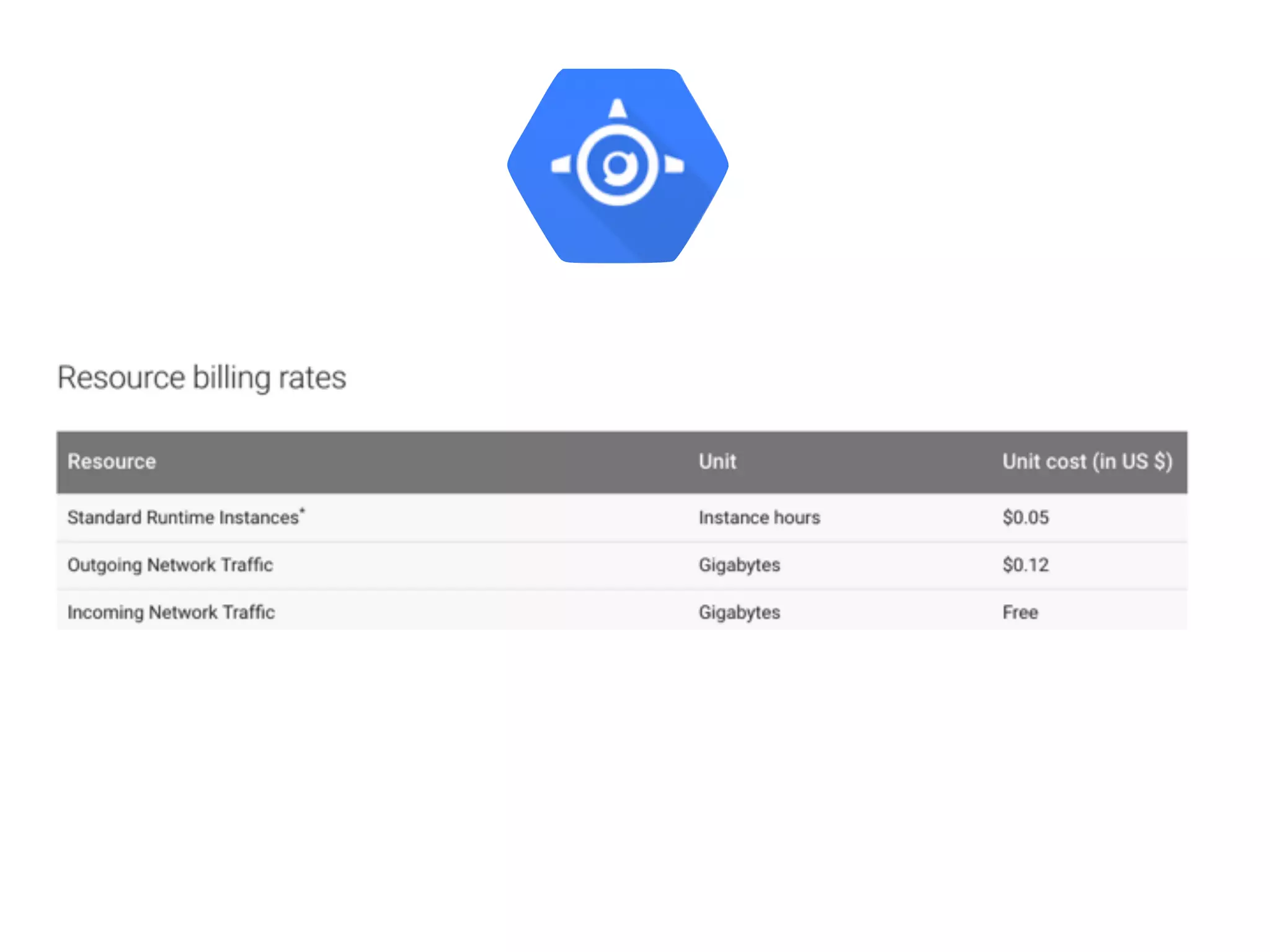1270x952 pixels.
Task: Click the Unit cost (in US $) header
Action: point(1087,462)
